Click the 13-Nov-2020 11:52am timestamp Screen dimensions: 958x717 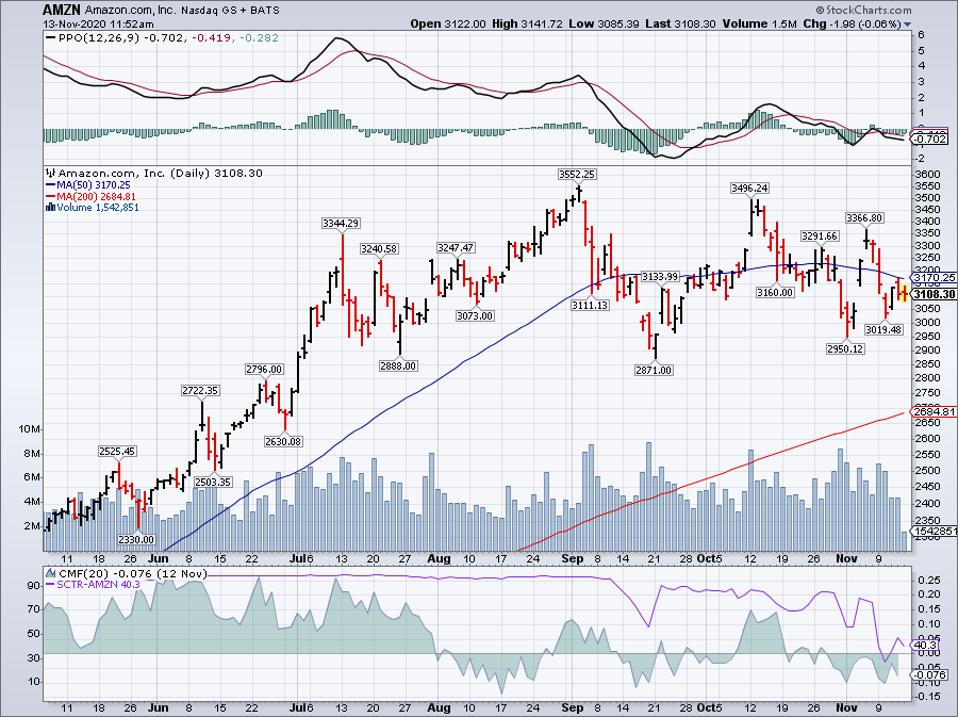98,24
